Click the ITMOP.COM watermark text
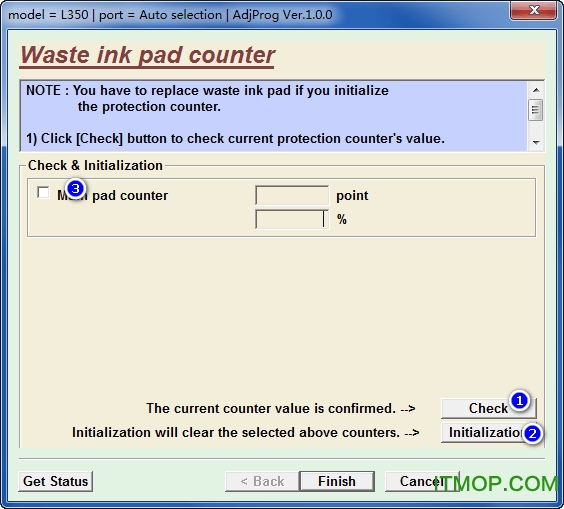 (496, 484)
